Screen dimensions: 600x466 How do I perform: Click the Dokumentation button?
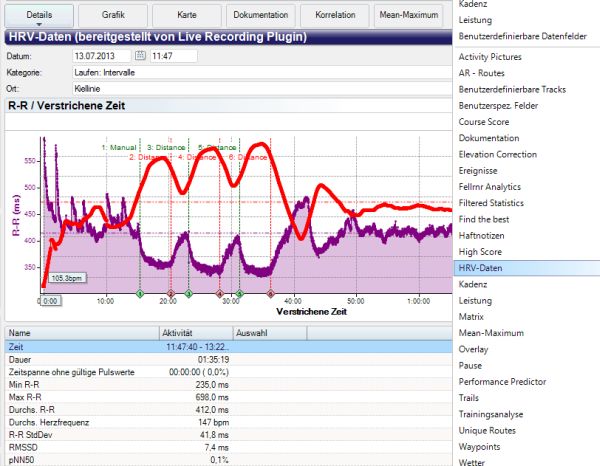(x=261, y=15)
